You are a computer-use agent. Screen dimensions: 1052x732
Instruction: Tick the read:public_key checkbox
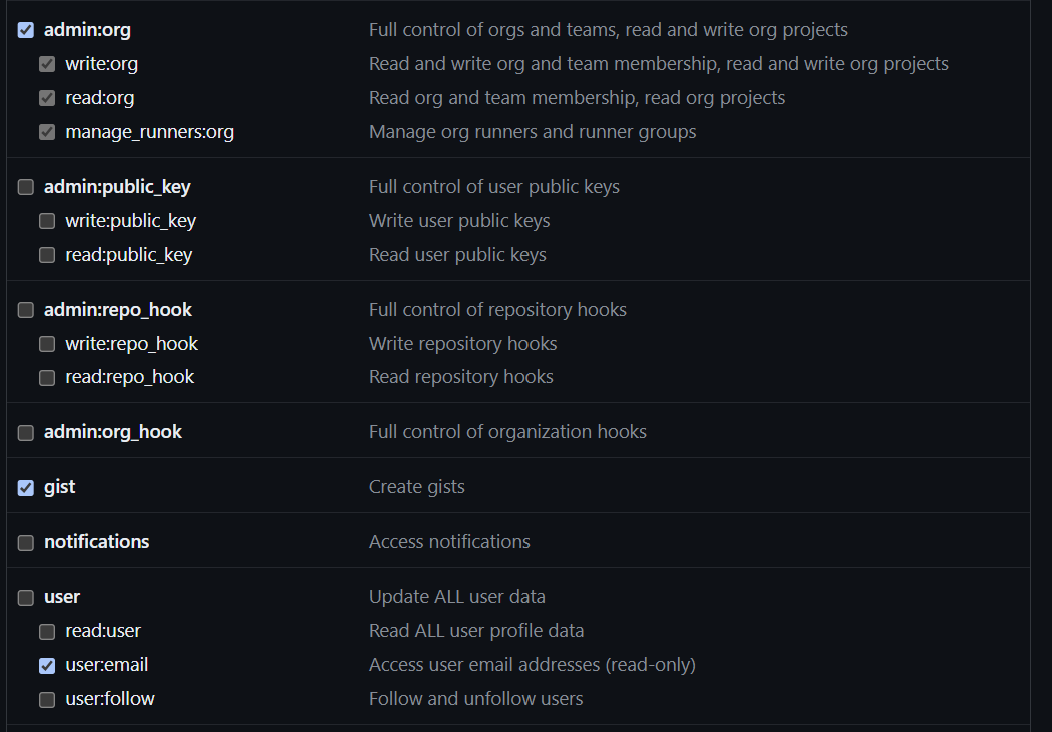coord(47,255)
